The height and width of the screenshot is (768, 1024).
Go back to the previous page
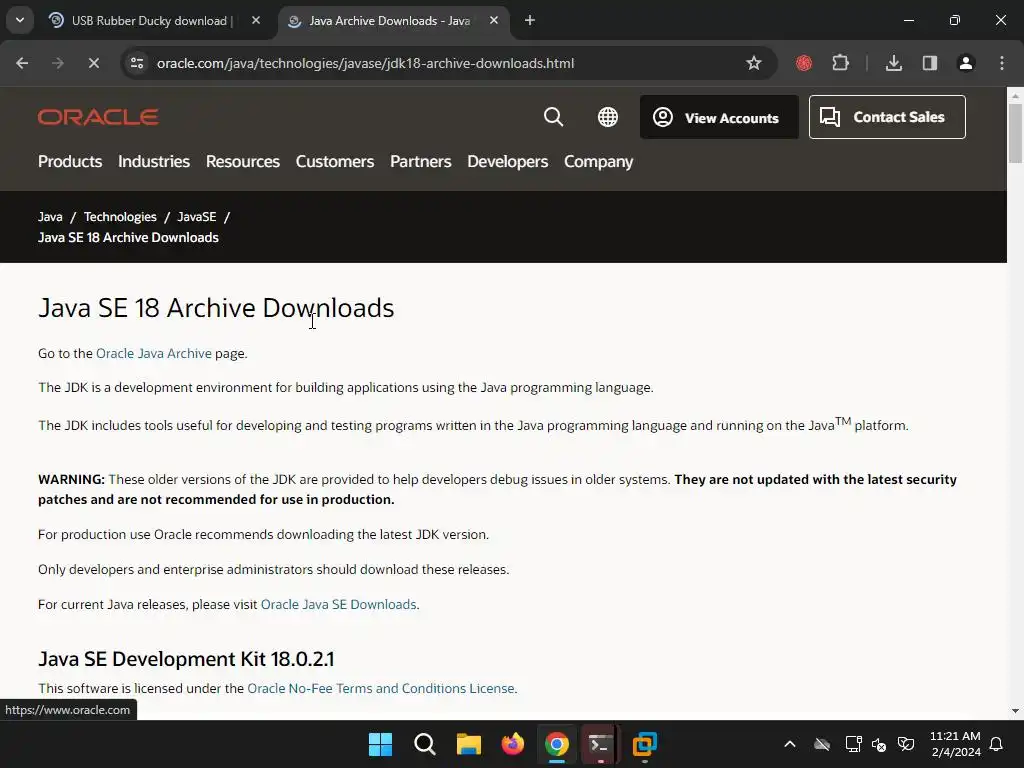pyautogui.click(x=22, y=63)
